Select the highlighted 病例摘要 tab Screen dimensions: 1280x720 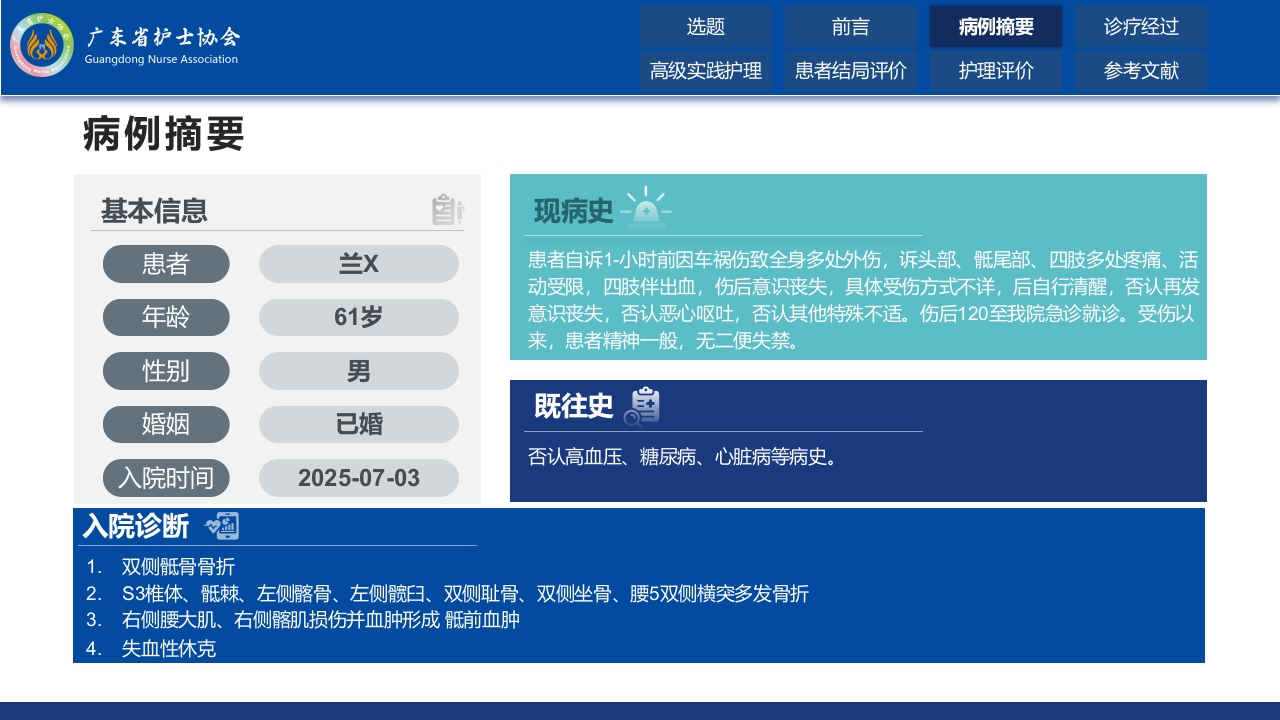pyautogui.click(x=996, y=27)
